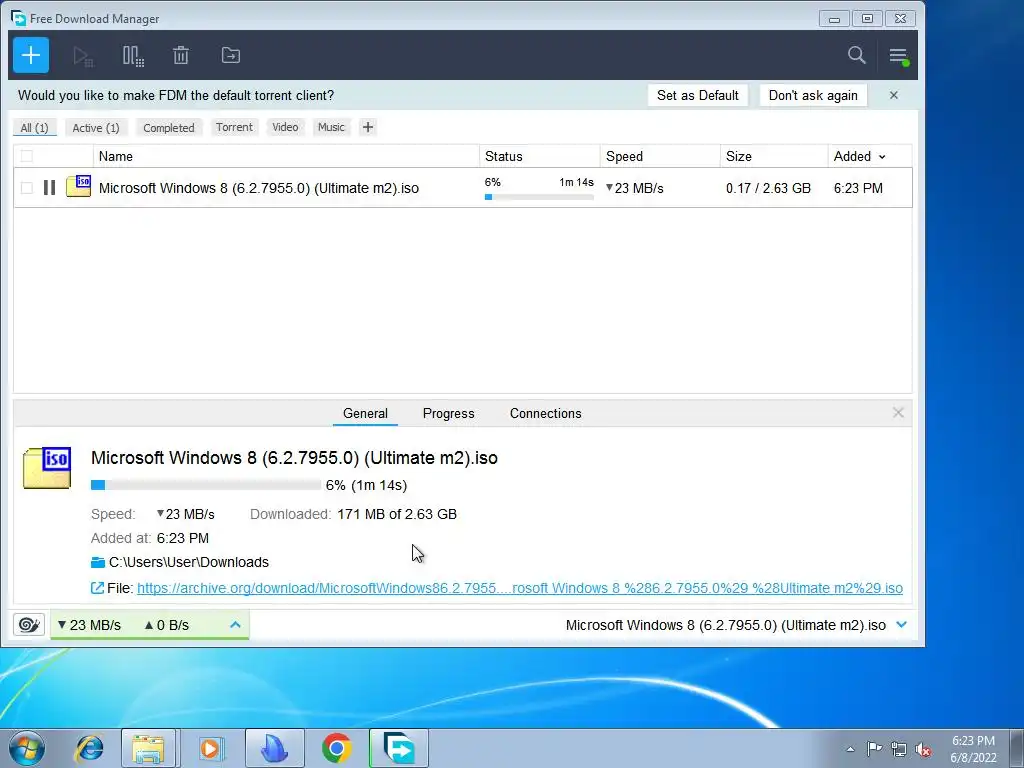1024x768 pixels.
Task: Add a new download with the plus button
Action: pos(31,56)
